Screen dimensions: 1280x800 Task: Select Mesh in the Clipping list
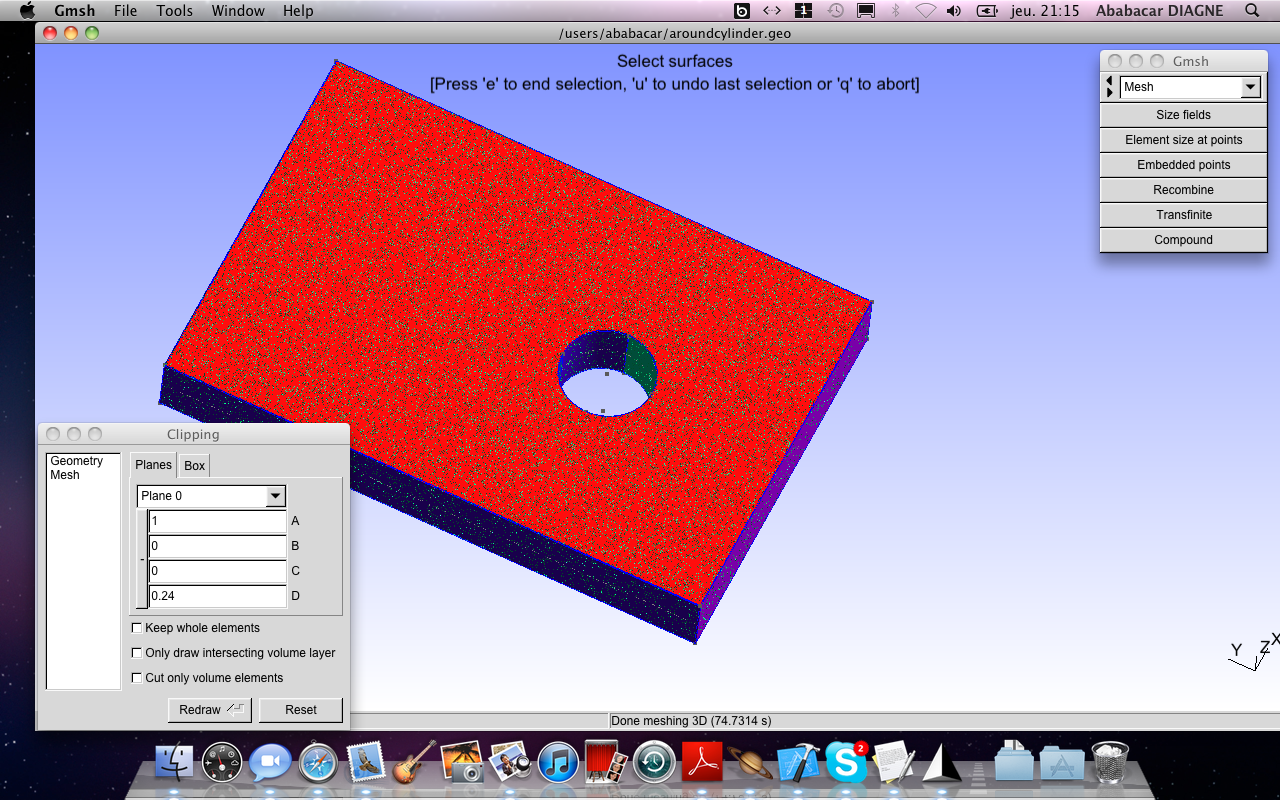click(x=65, y=475)
